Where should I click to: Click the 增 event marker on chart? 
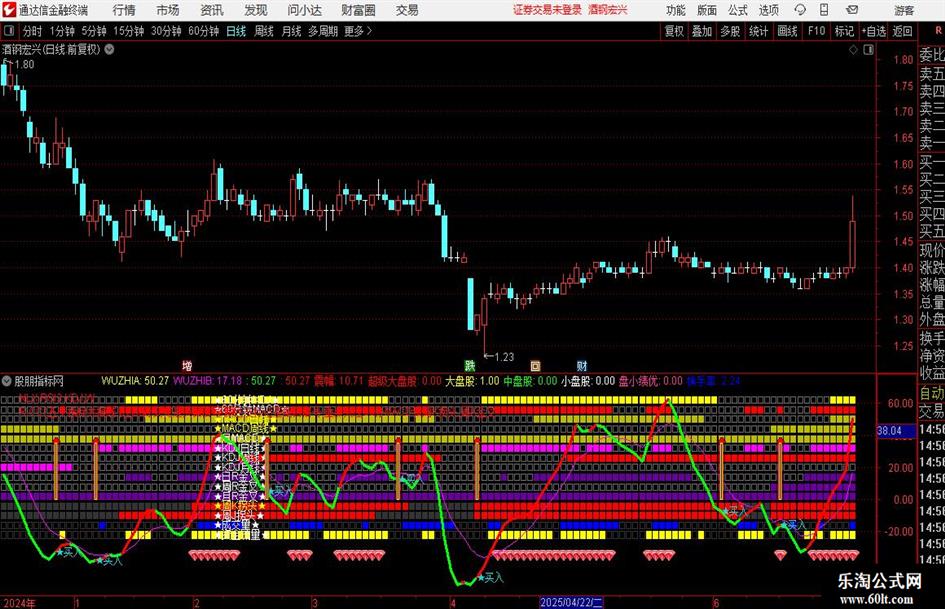point(187,365)
